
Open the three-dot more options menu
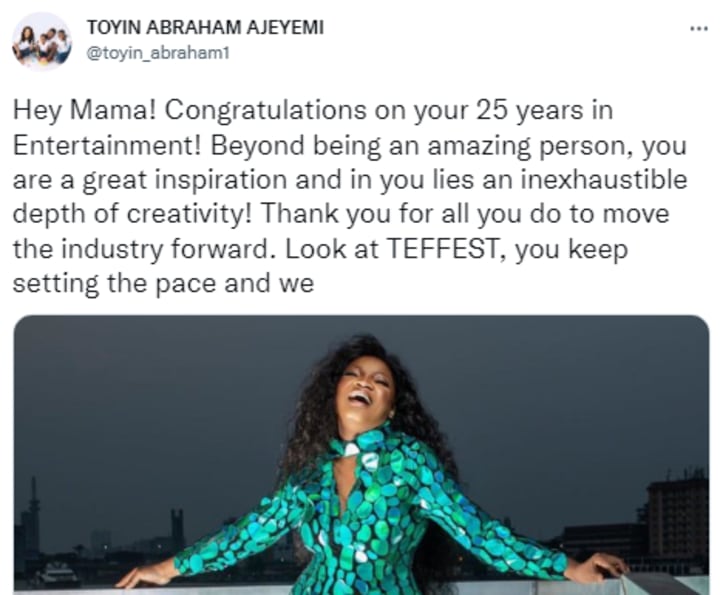click(698, 29)
